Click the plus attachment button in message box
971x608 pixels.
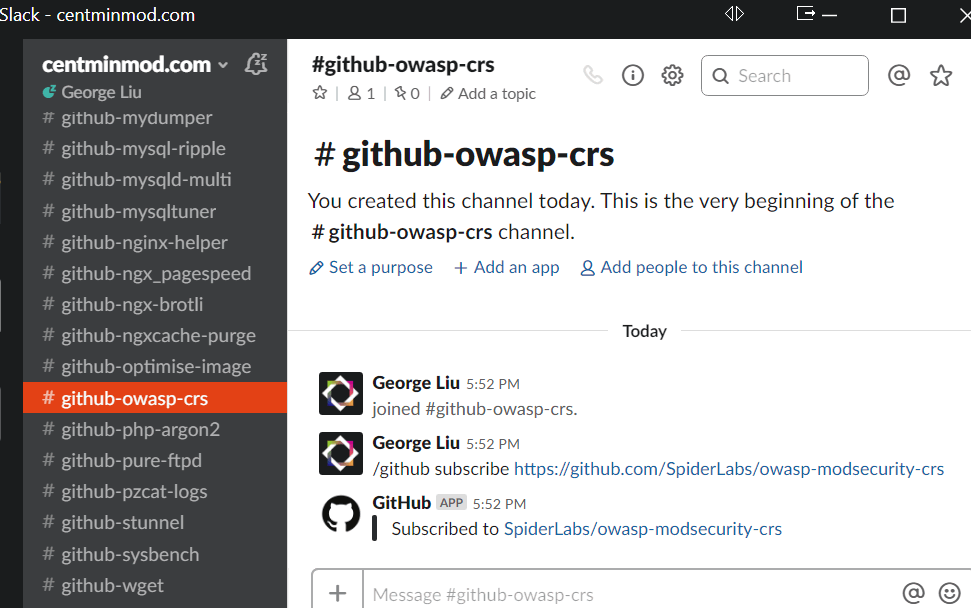point(337,593)
